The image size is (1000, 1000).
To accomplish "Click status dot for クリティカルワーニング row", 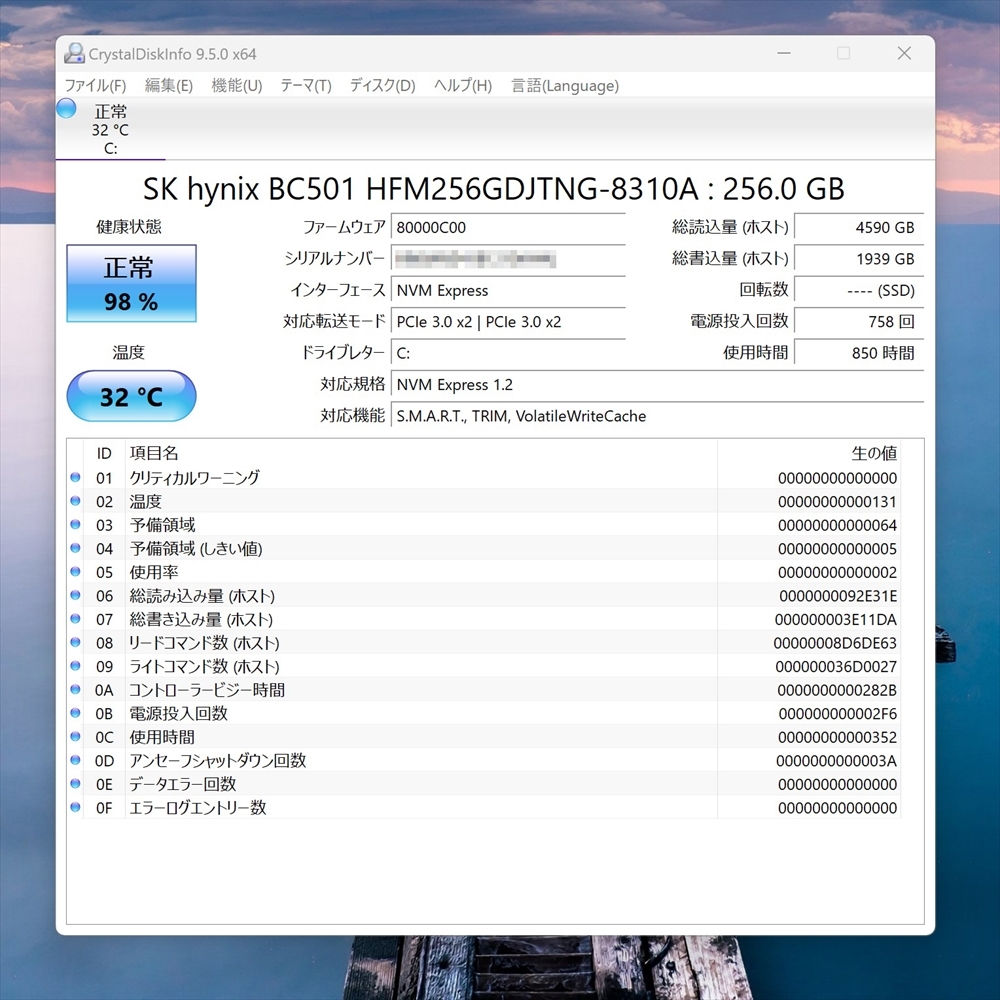I will tap(75, 477).
